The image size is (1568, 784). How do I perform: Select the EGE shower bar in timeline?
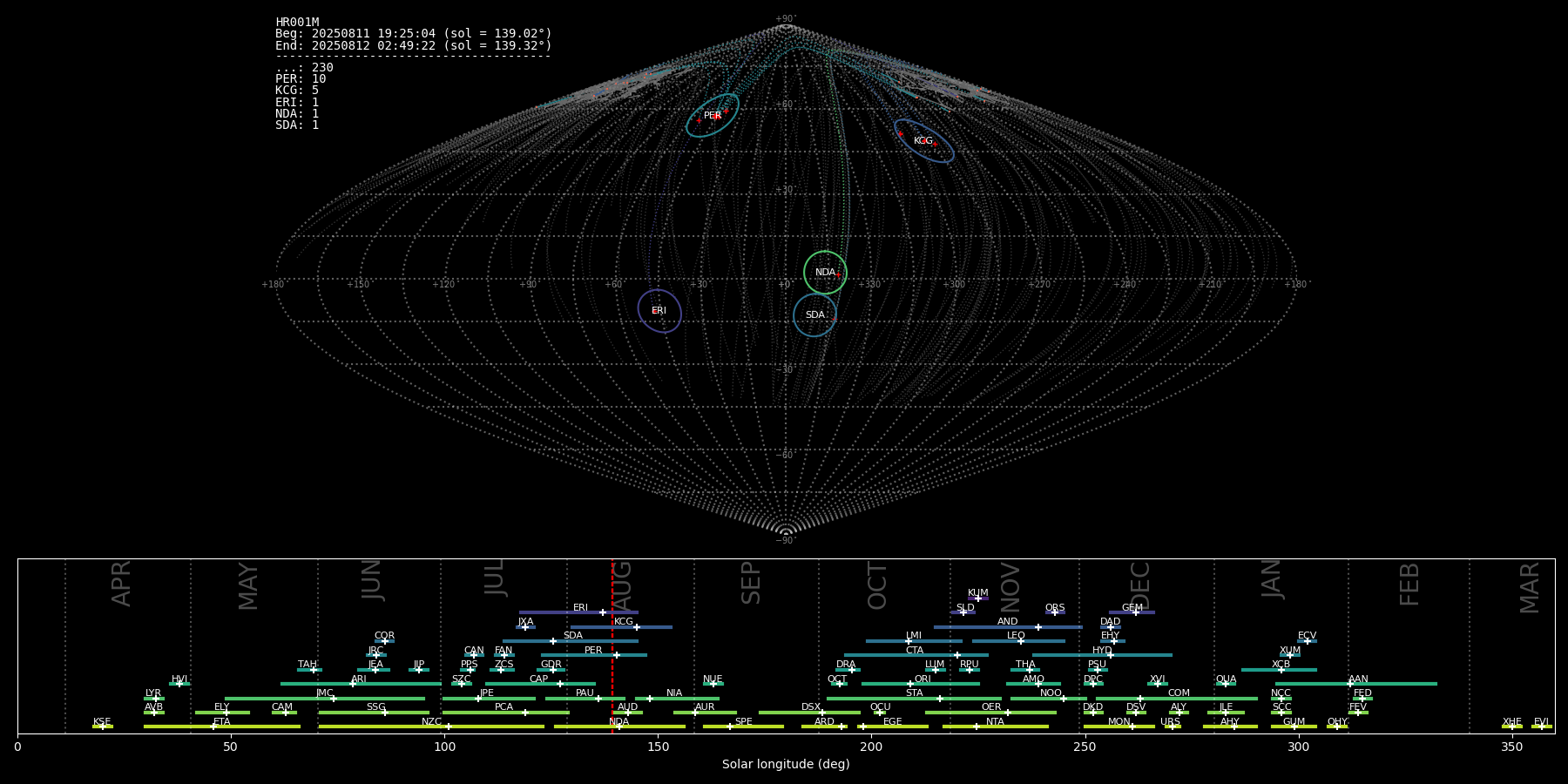point(893,727)
